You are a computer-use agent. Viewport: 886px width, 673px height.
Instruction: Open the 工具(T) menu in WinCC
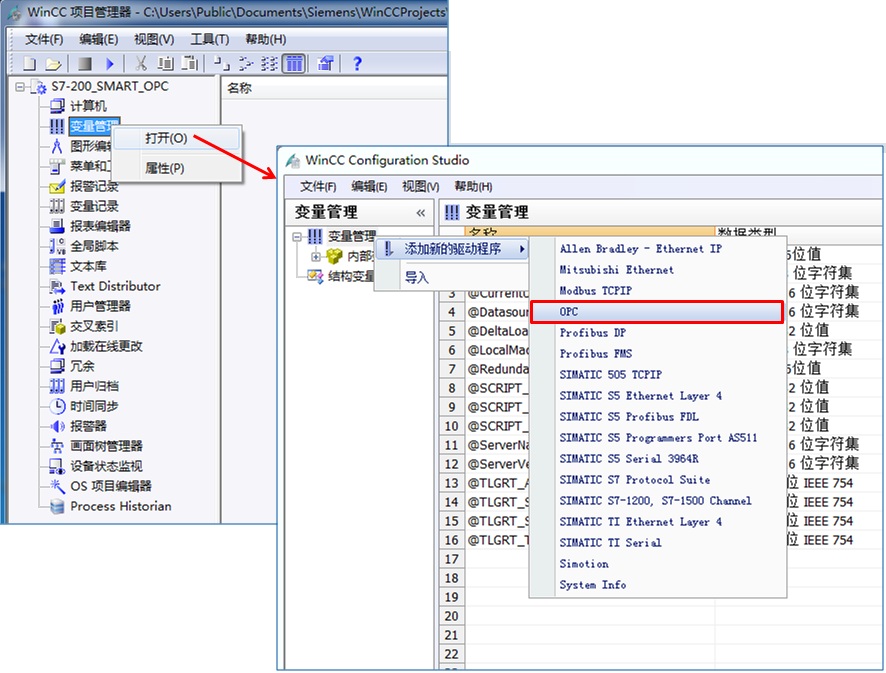(x=209, y=39)
